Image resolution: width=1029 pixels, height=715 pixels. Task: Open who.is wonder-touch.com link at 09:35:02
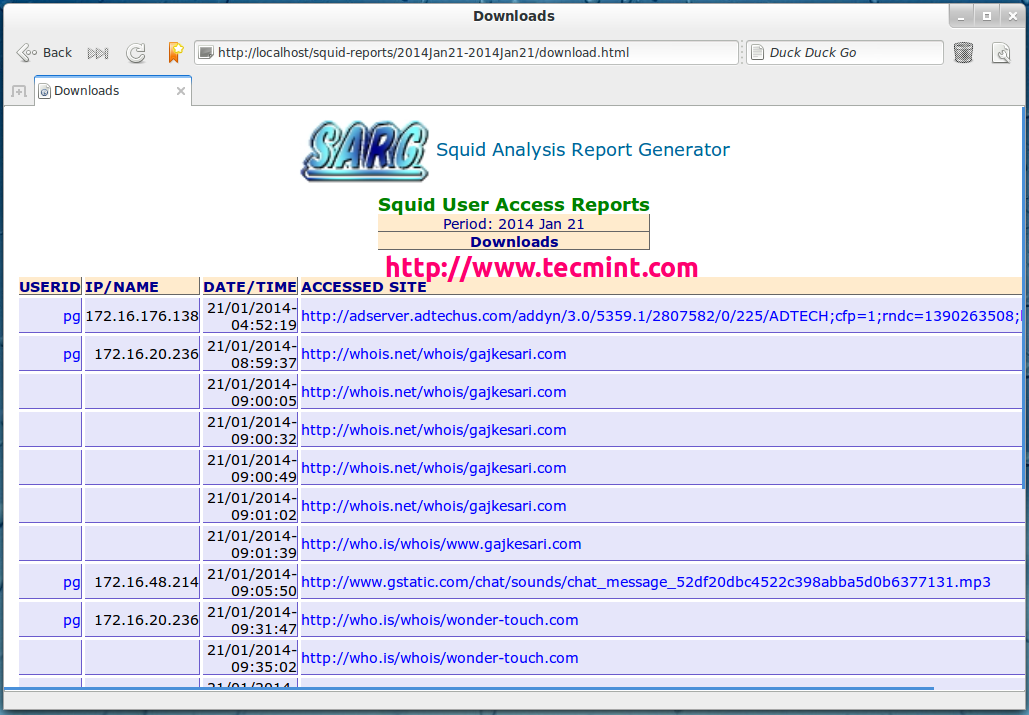(440, 659)
